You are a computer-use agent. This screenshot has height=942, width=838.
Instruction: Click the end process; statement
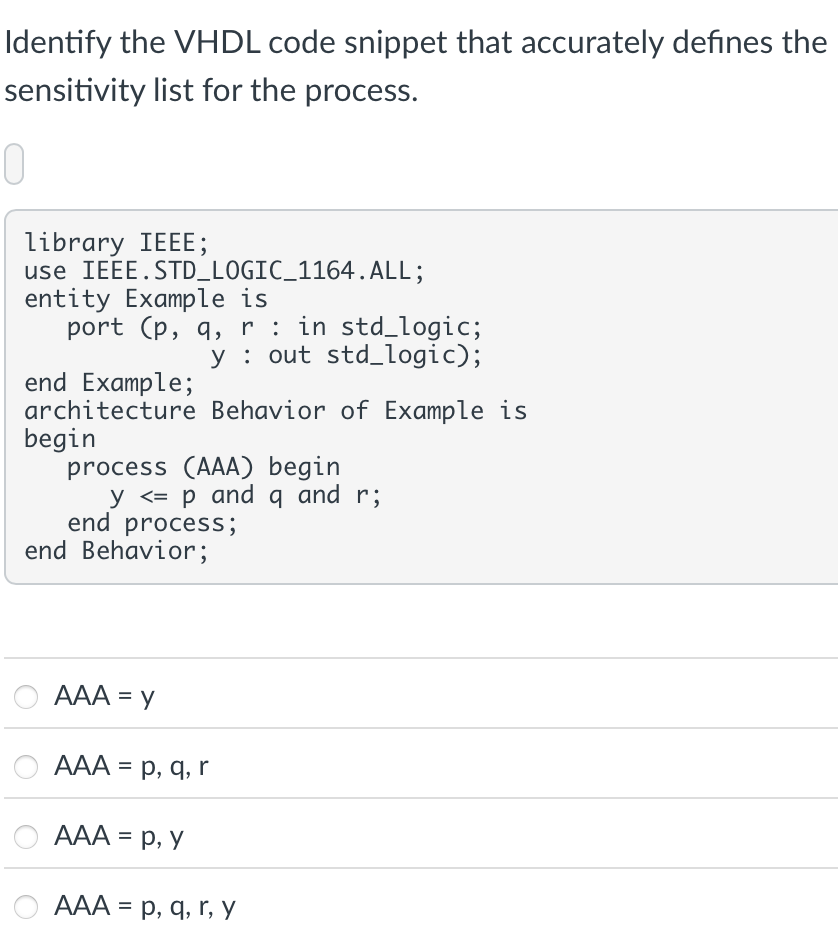click(150, 522)
